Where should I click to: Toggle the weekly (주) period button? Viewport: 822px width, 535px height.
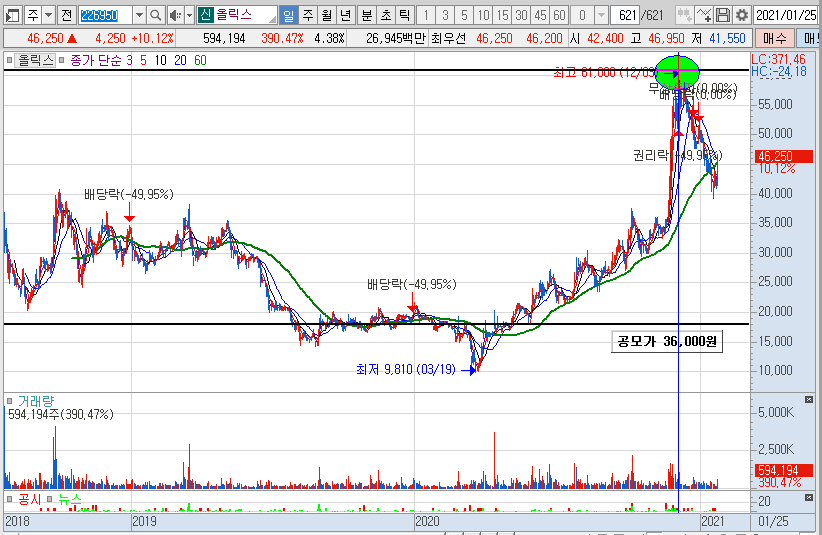pos(307,15)
